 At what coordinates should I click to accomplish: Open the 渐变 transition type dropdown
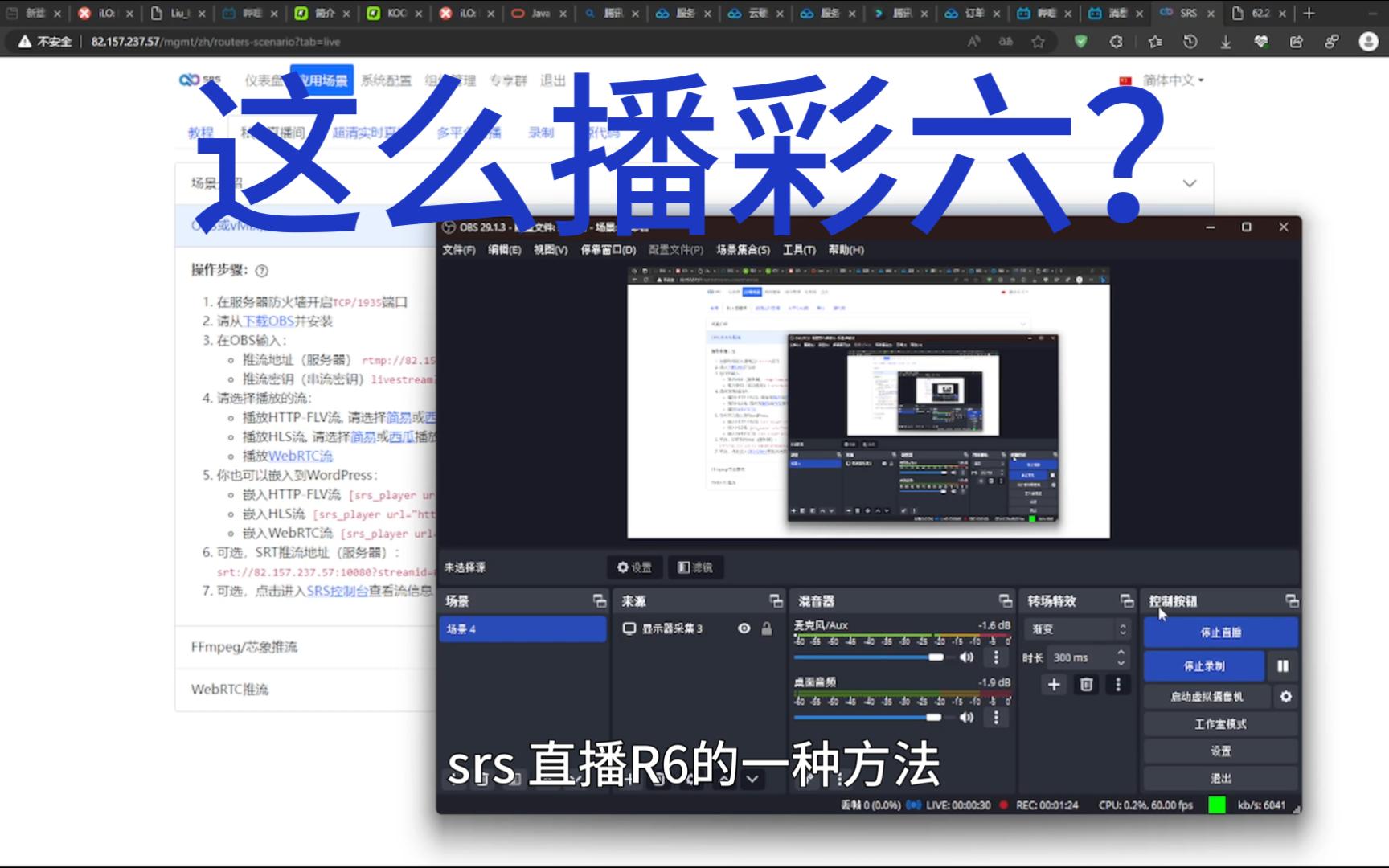(x=1076, y=629)
